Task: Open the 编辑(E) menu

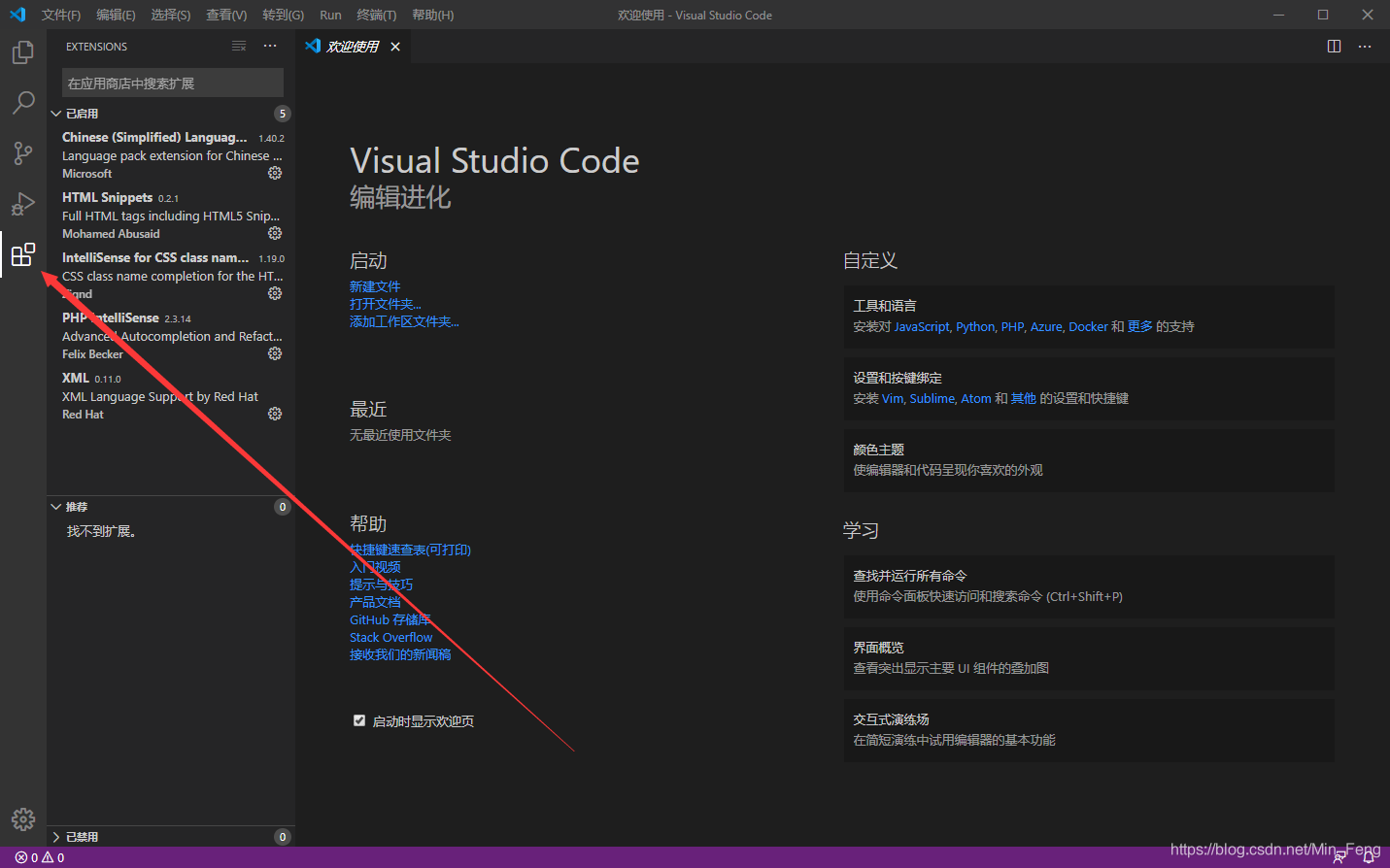Action: pos(116,15)
